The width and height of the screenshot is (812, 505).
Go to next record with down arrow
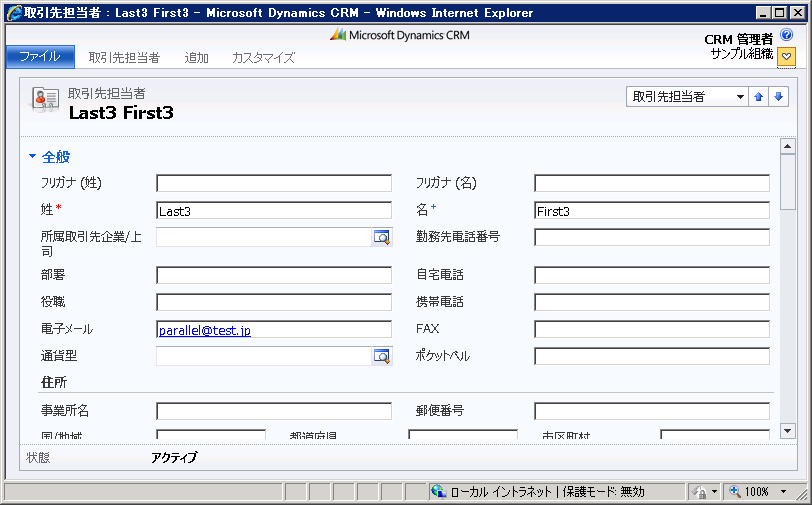point(779,97)
